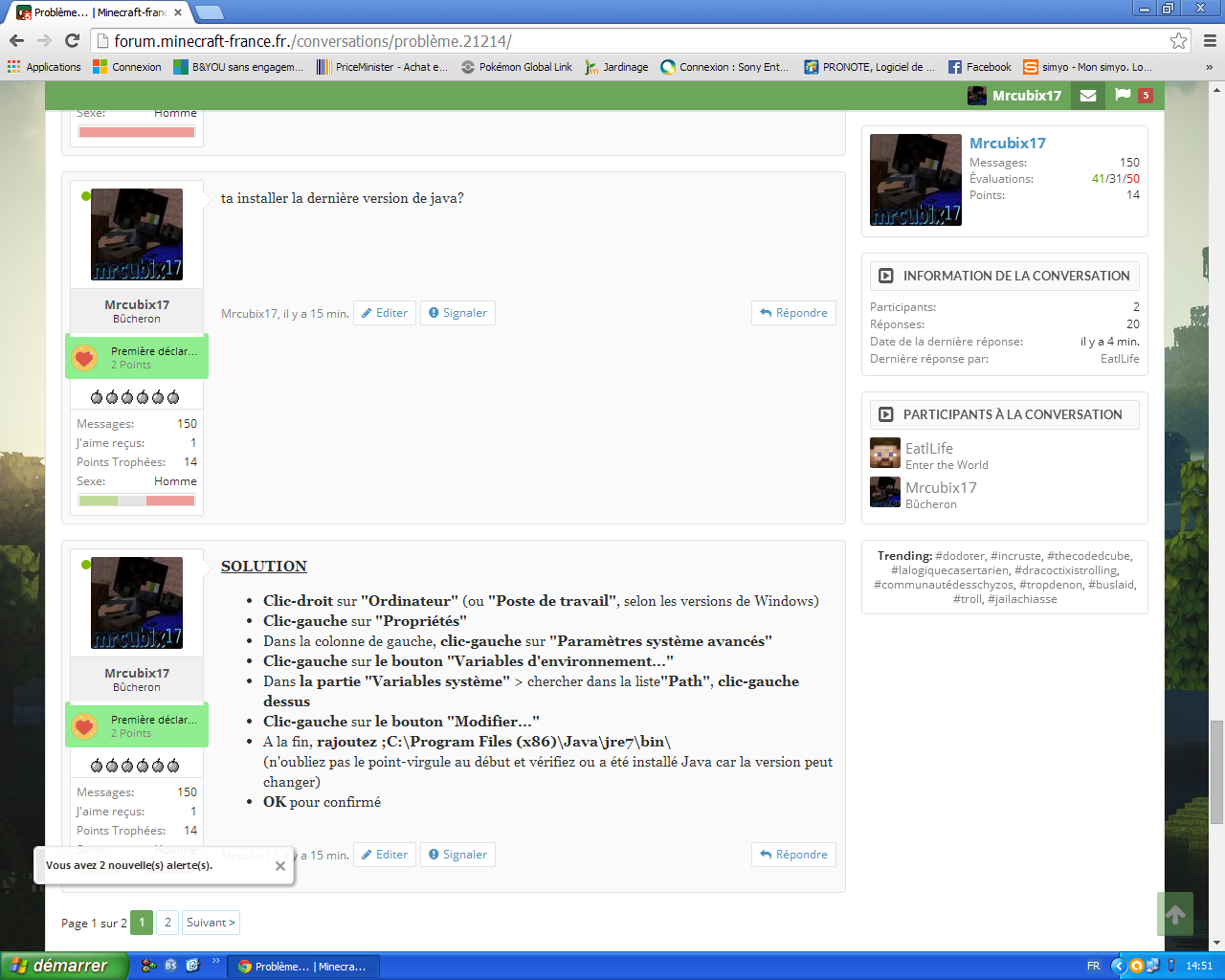The width and height of the screenshot is (1225, 980).
Task: Expand the hidden bookmarks overflow chevron
Action: click(1209, 67)
